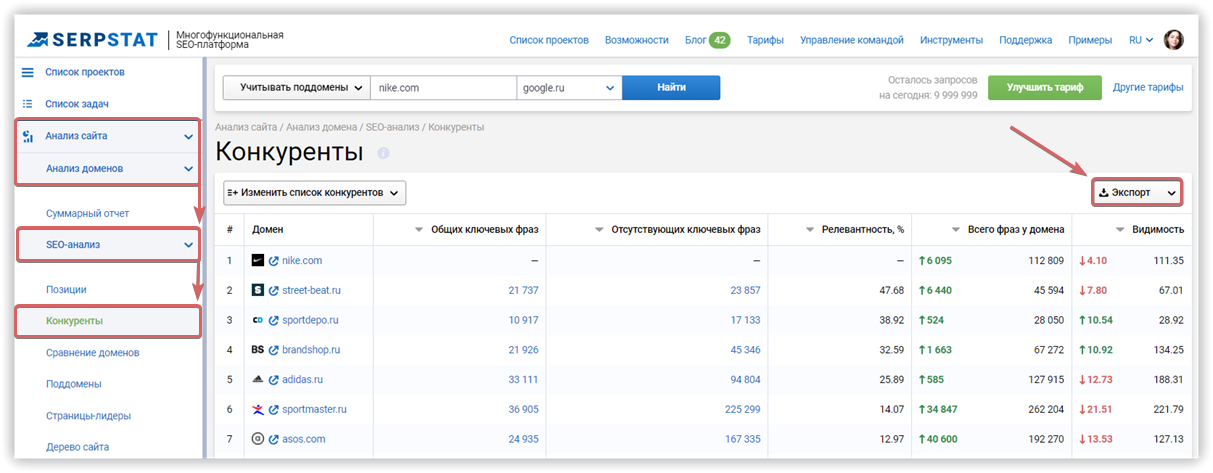Click the Анализ сайта chart icon
This screenshot has height=473, width=1213.
point(28,136)
